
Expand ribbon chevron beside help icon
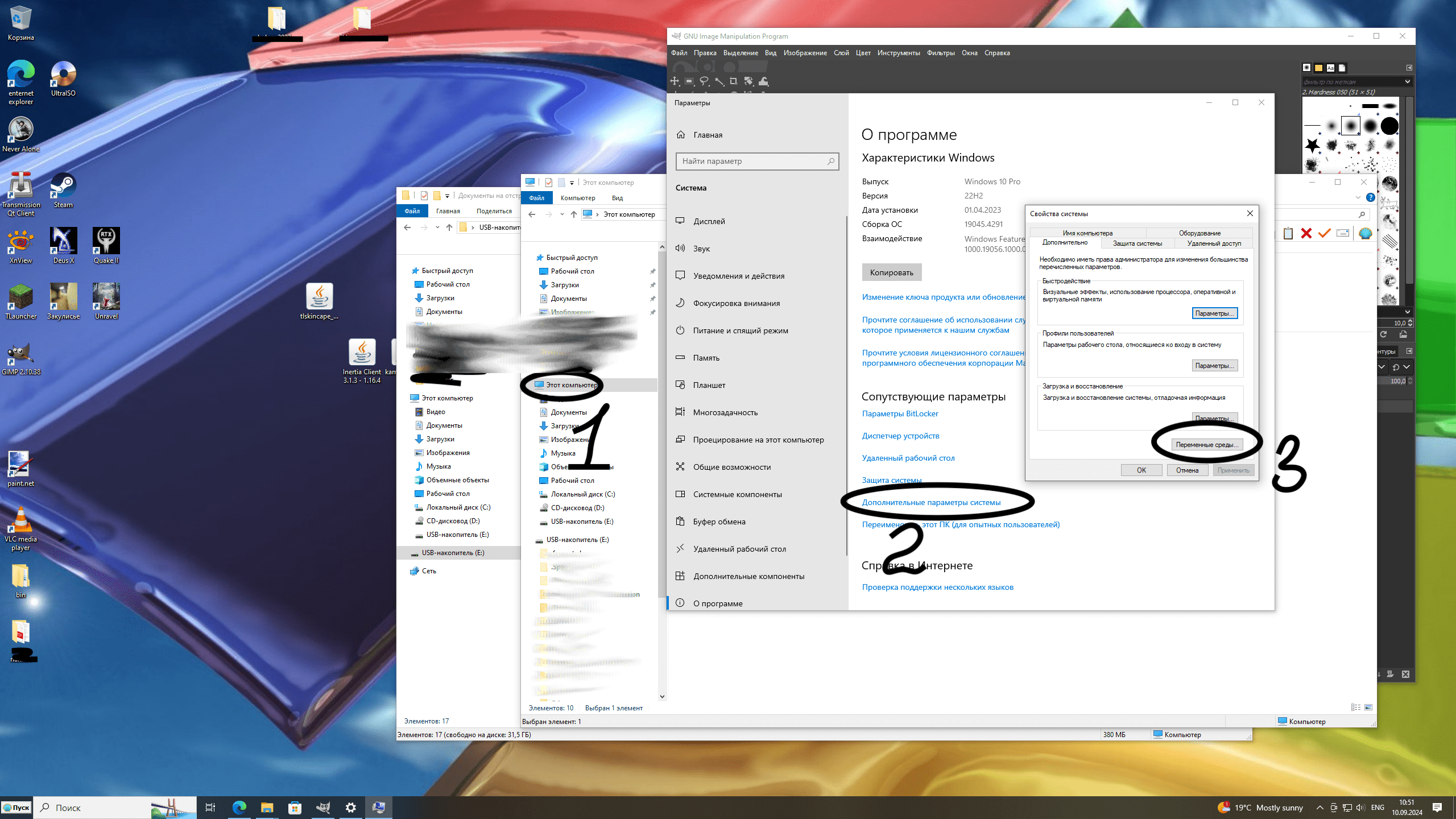(x=1358, y=197)
